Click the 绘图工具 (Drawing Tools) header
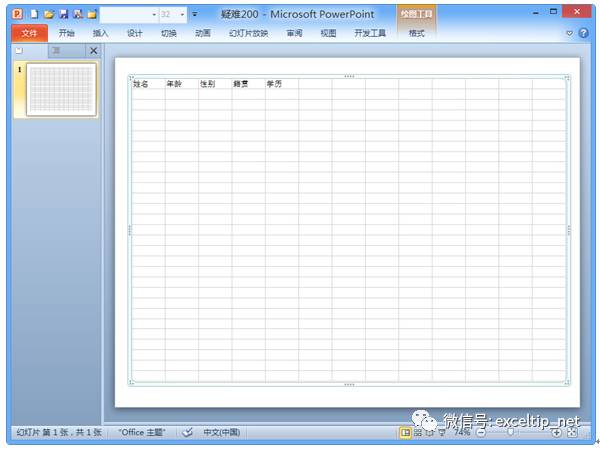 point(416,15)
